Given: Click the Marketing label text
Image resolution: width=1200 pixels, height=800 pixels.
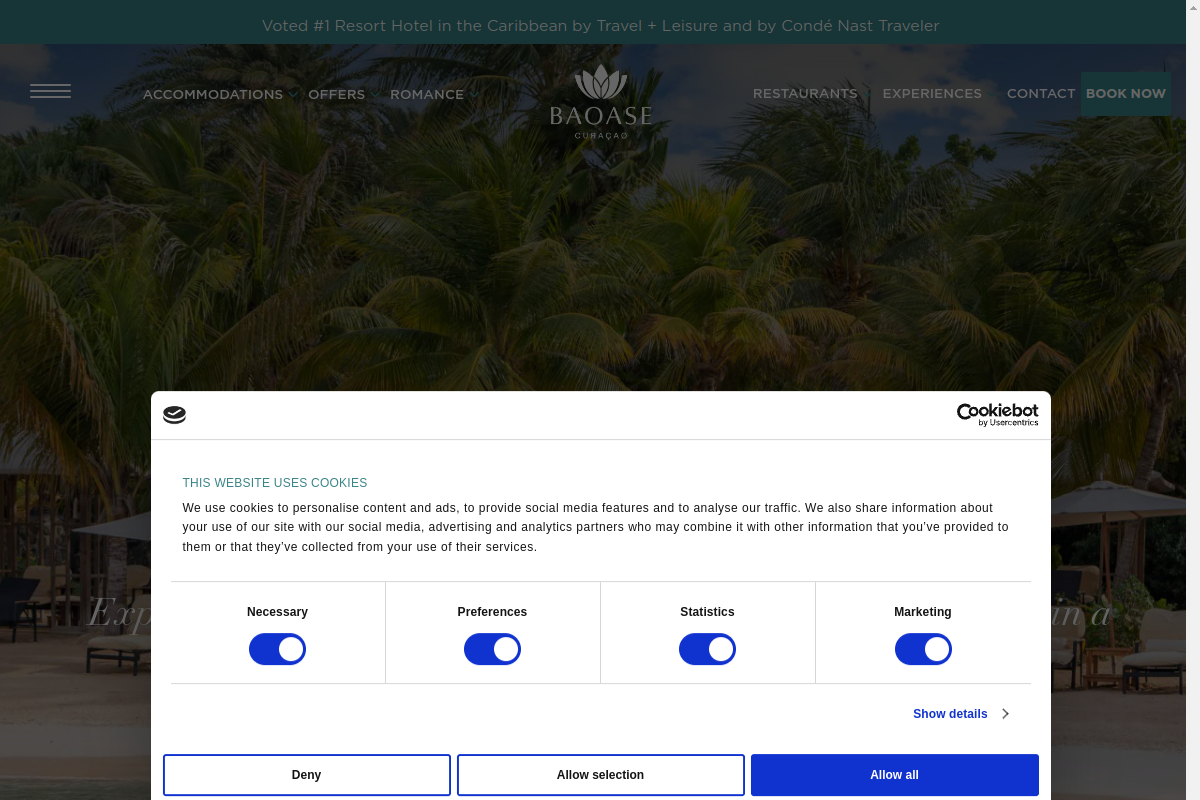Looking at the screenshot, I should (923, 612).
